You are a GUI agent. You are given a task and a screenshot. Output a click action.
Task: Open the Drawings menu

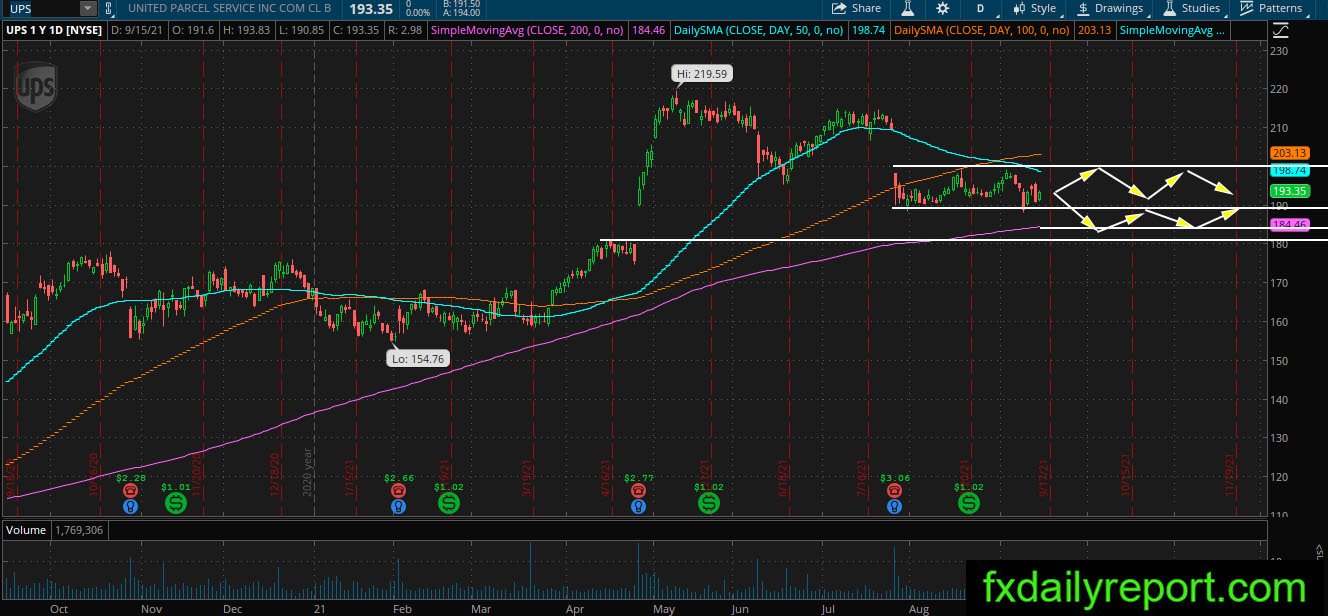(1111, 8)
